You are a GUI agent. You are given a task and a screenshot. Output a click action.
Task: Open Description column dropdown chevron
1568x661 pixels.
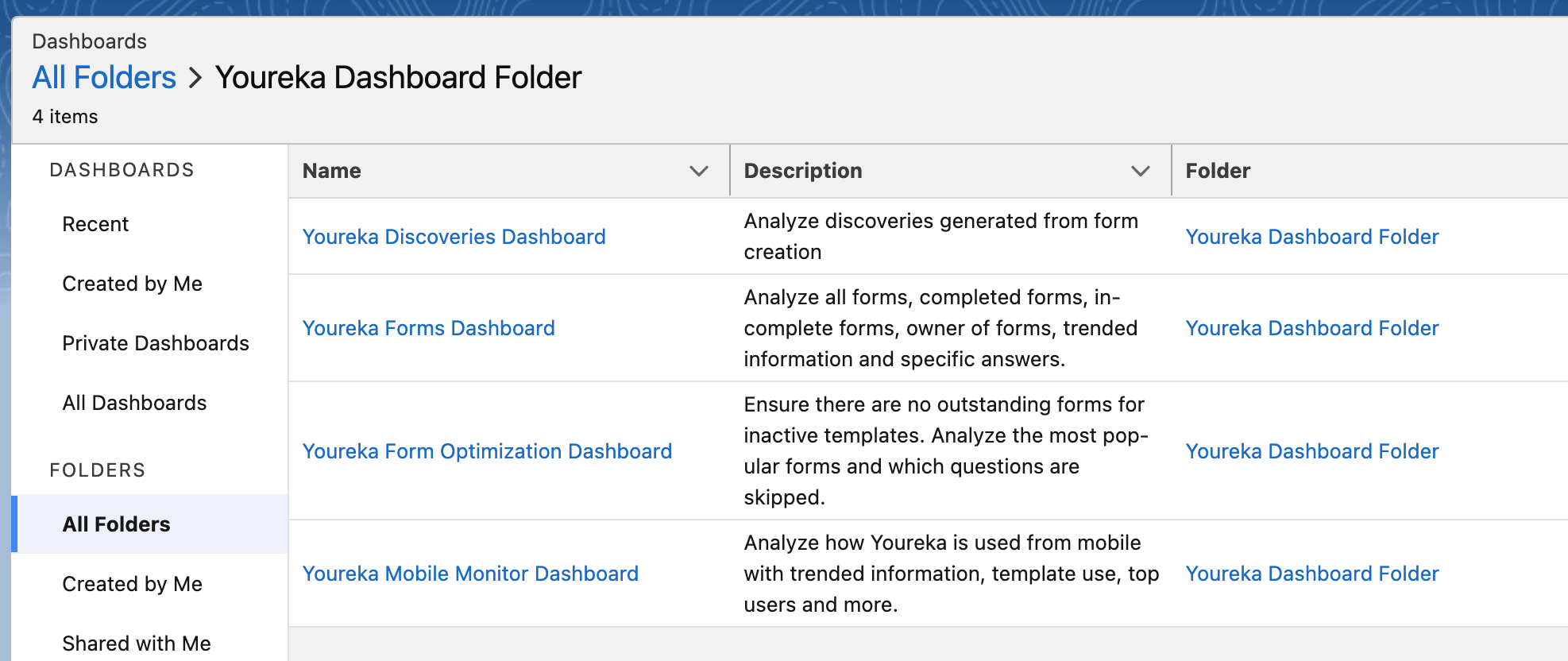point(1141,171)
